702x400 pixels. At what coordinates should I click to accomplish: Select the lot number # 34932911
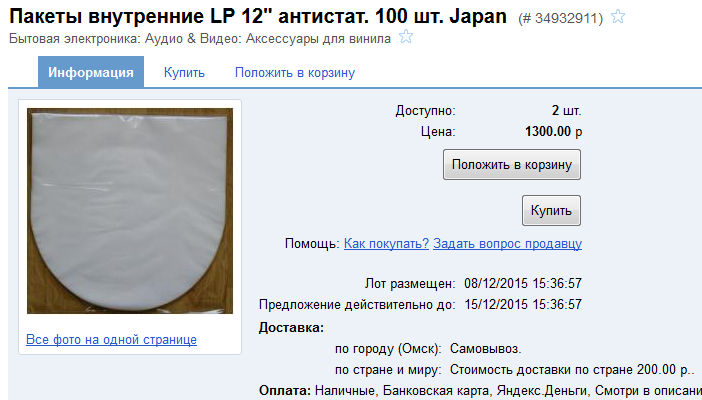click(561, 18)
